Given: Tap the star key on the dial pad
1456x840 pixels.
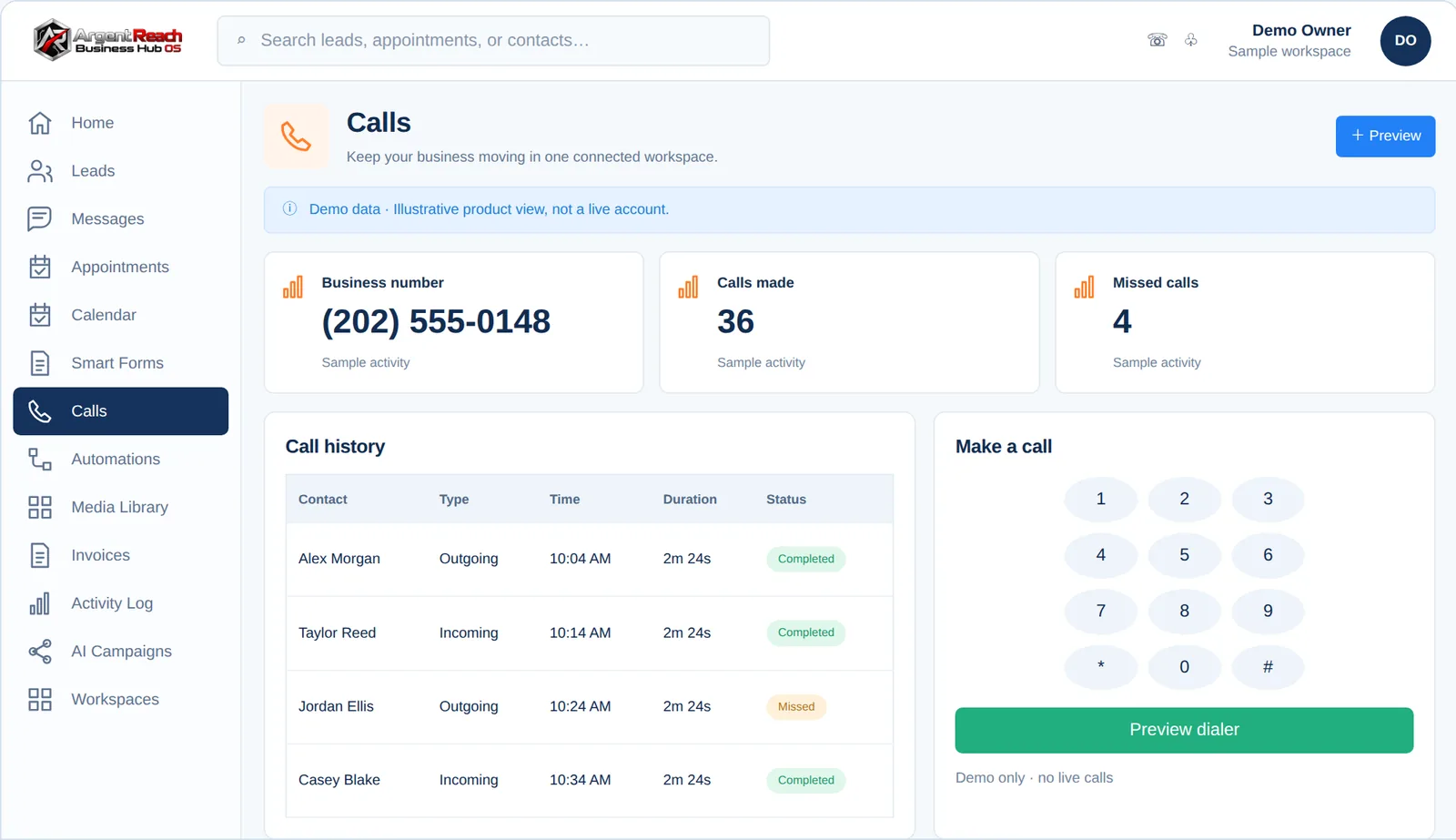Looking at the screenshot, I should point(1101,667).
